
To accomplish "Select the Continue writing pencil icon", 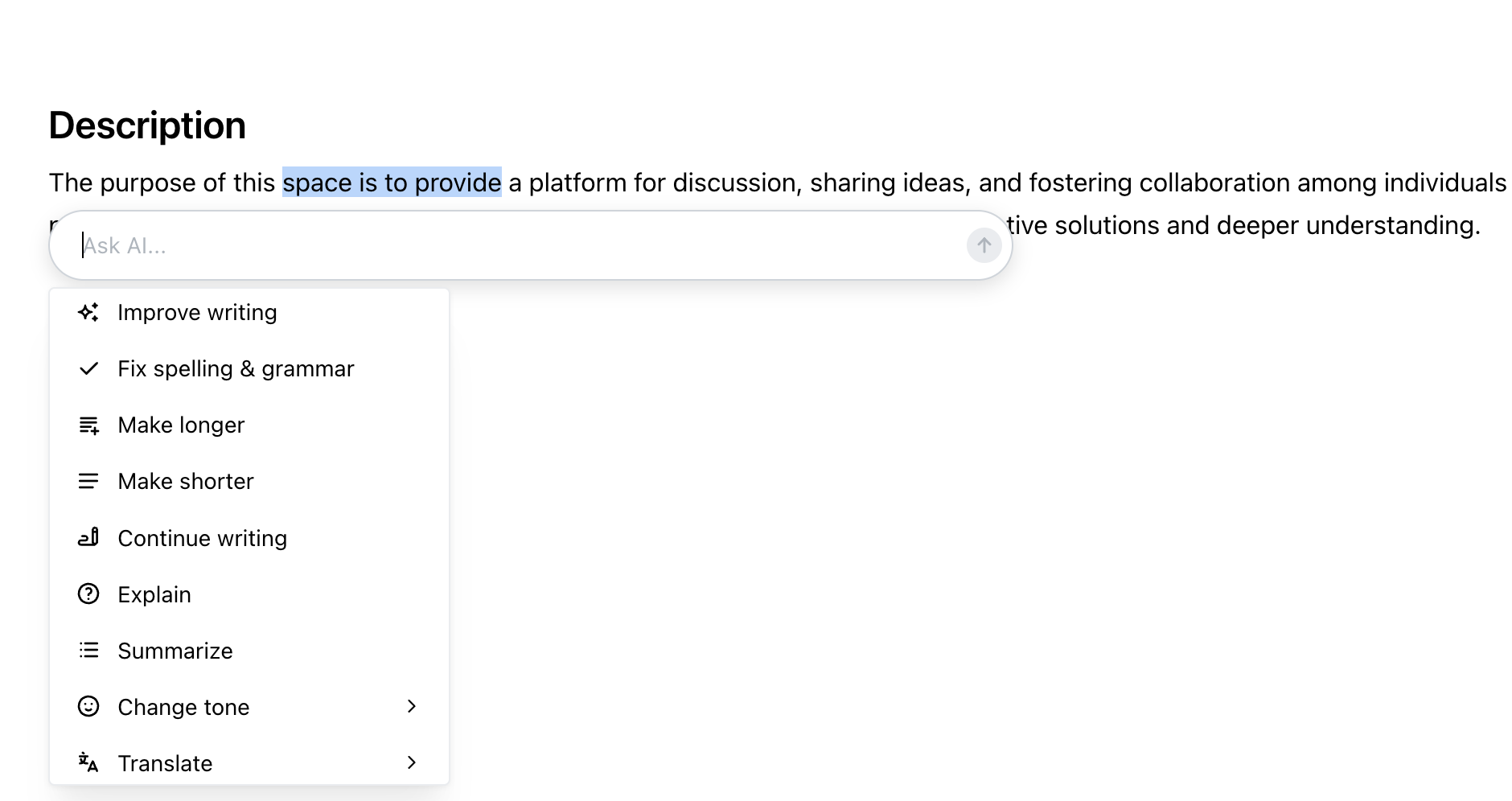I will [88, 537].
